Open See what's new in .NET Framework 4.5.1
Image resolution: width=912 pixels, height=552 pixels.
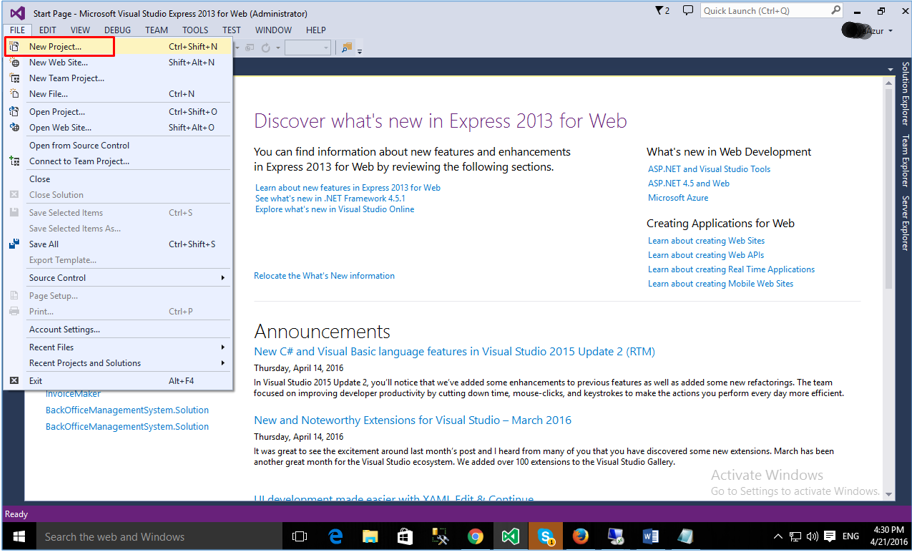pos(330,198)
